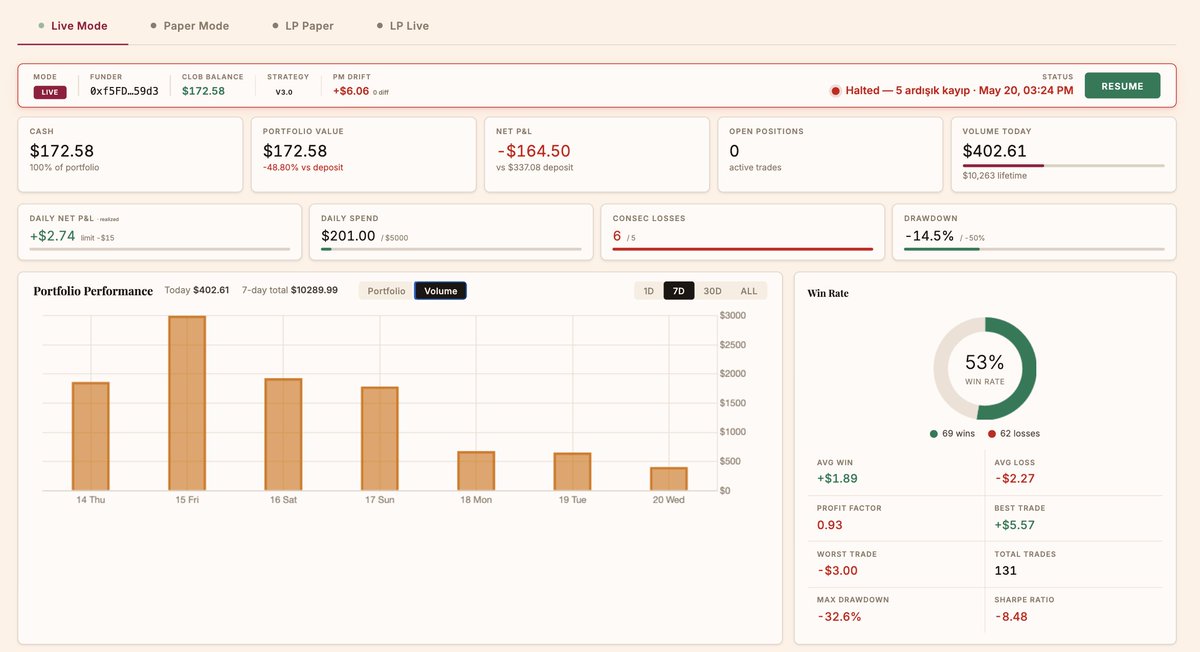
Task: Open the Paper Mode tab
Action: (x=189, y=26)
